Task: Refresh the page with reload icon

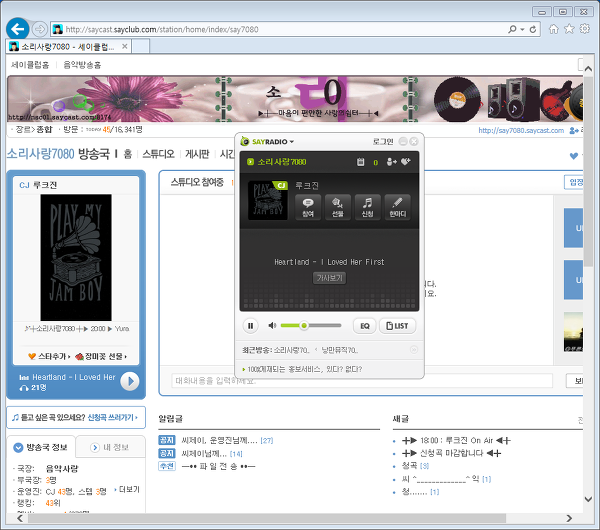Action: click(533, 29)
